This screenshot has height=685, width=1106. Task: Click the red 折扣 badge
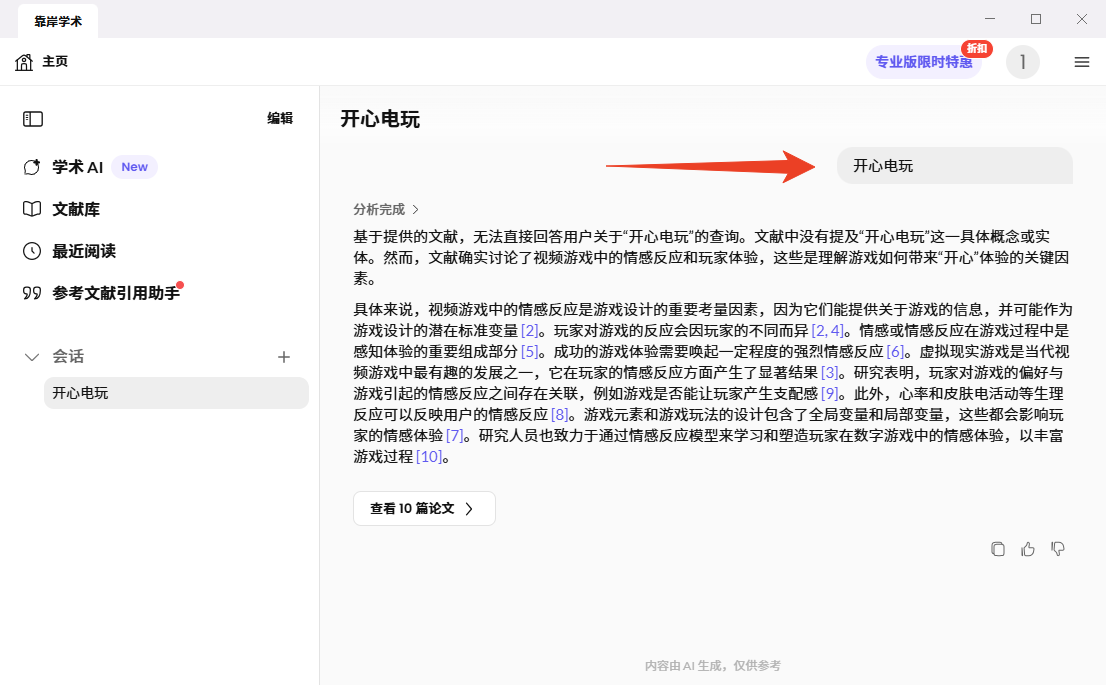[977, 48]
